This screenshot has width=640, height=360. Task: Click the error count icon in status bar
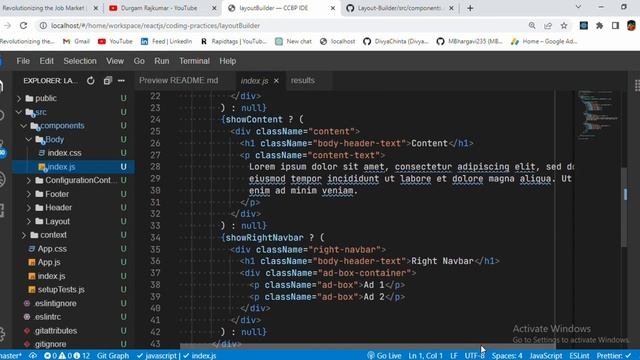(47, 356)
